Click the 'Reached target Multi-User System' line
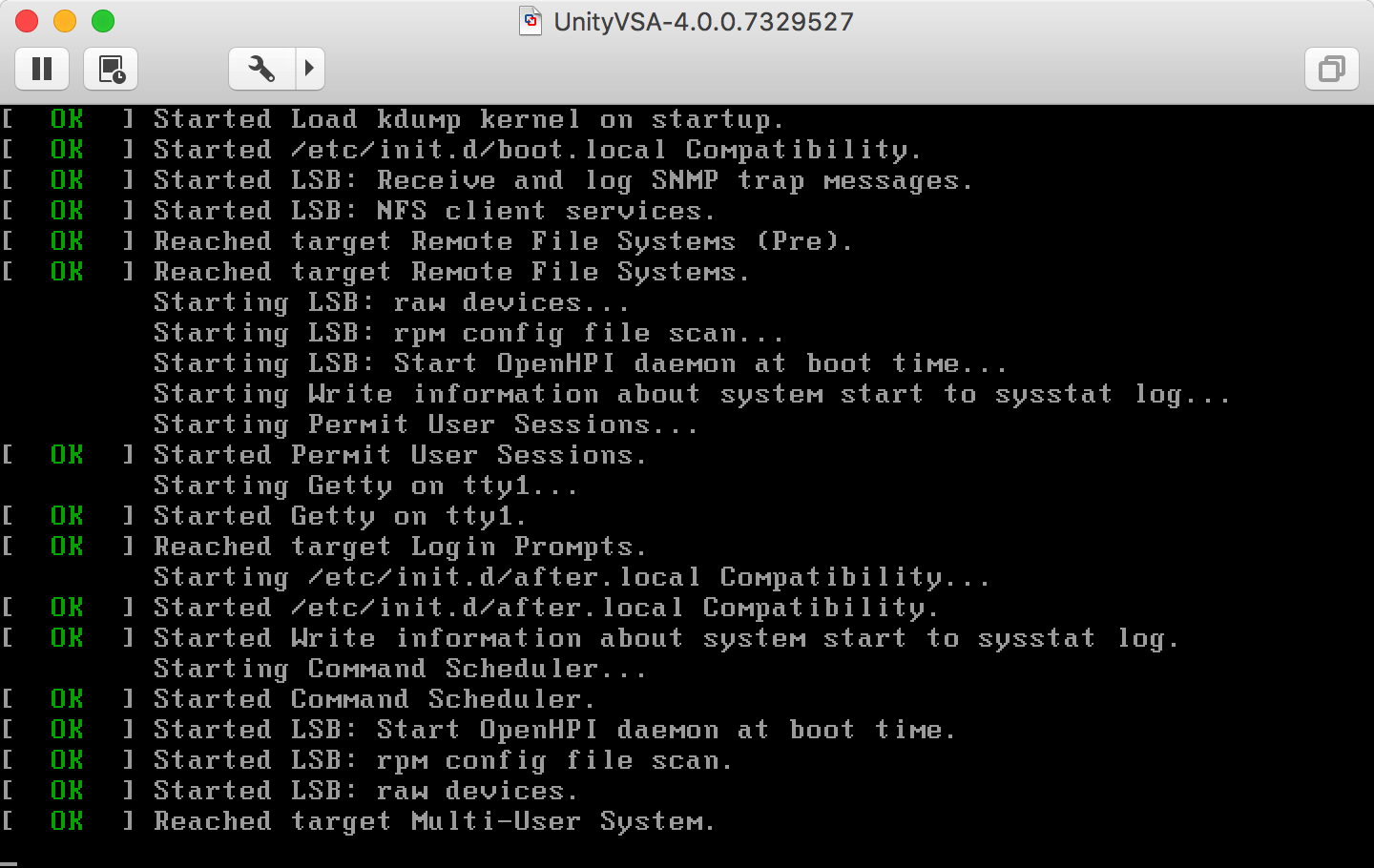 (x=434, y=821)
